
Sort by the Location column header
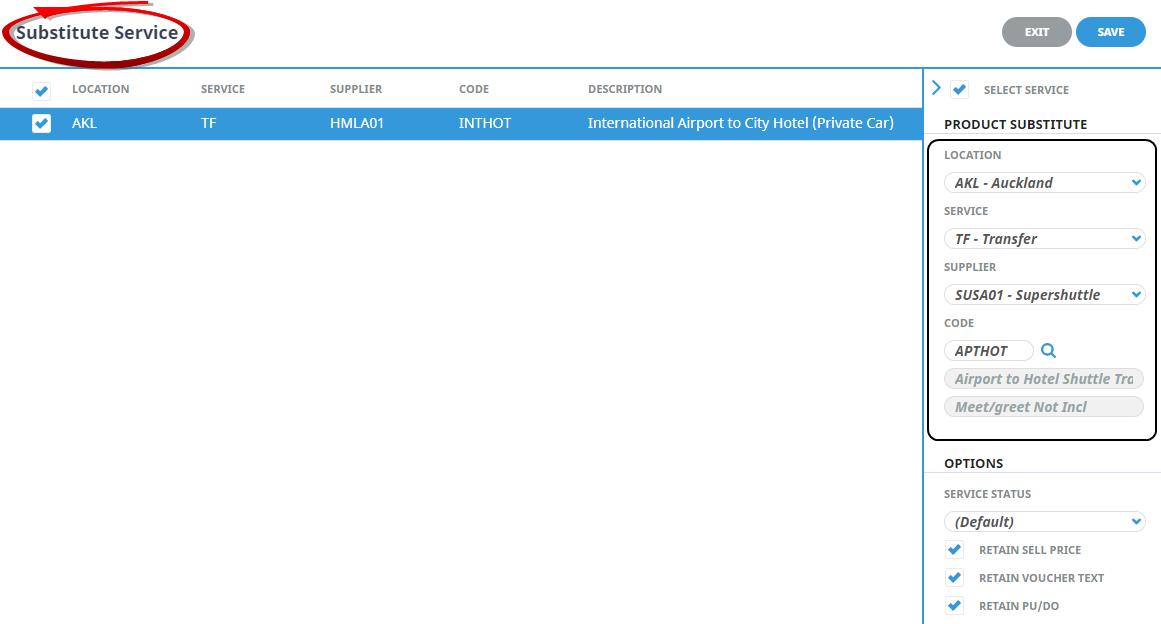(100, 89)
